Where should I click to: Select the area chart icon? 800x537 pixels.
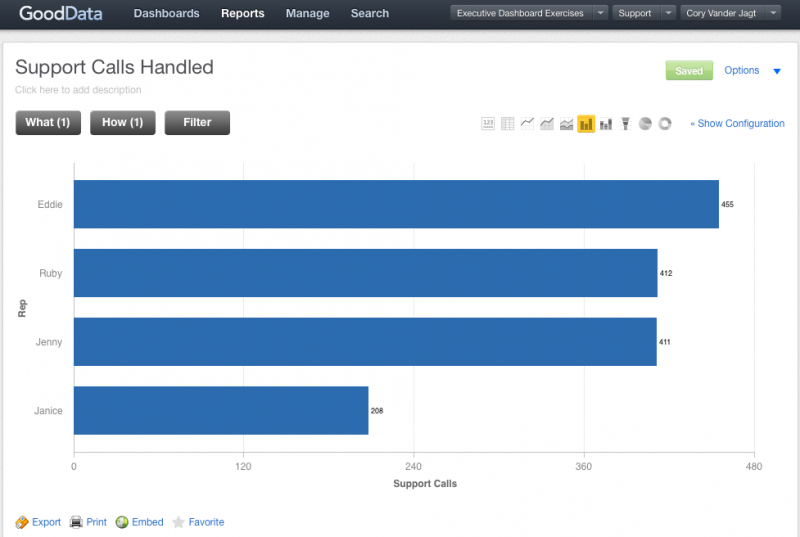547,124
